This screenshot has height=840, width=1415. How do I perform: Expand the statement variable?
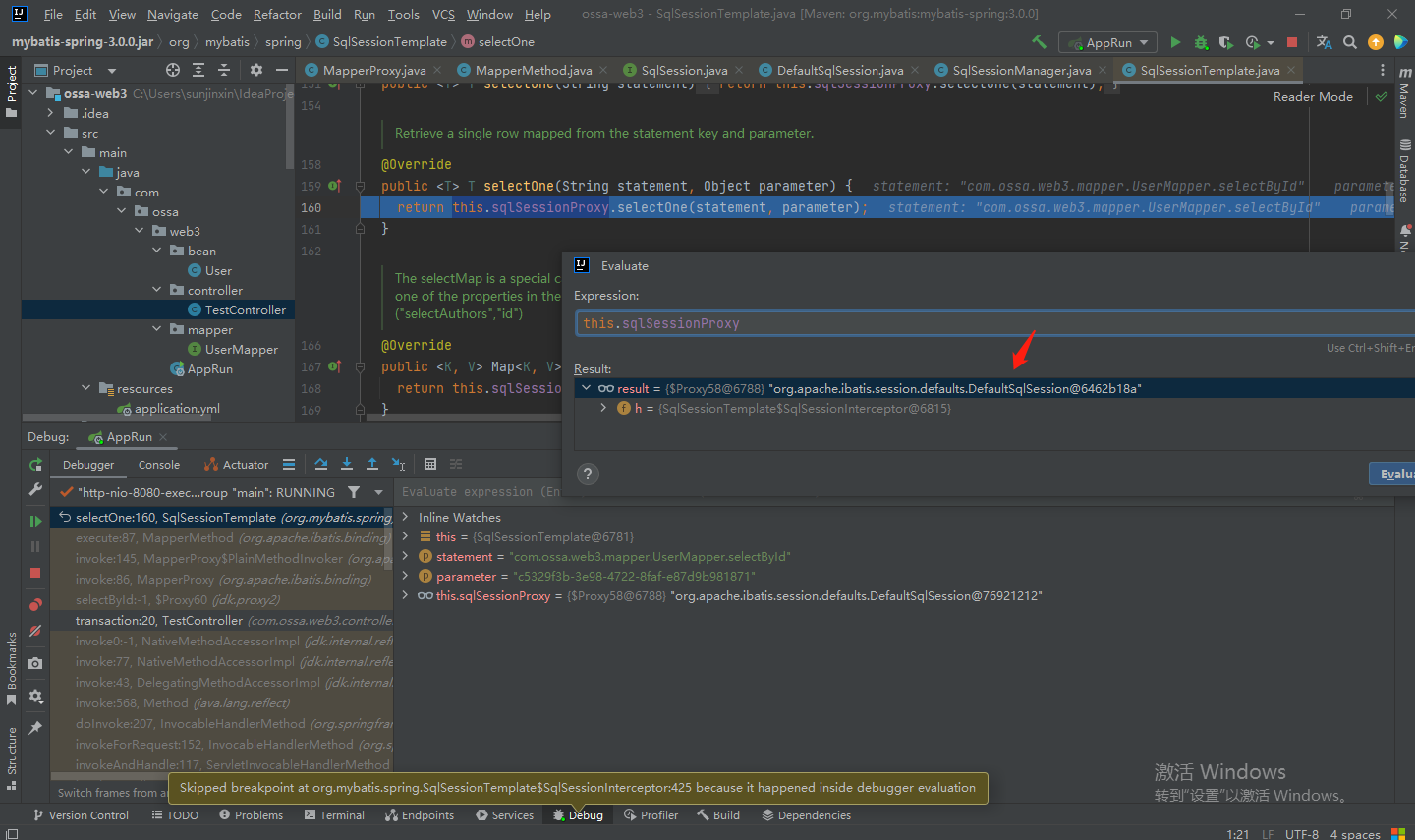(x=405, y=556)
